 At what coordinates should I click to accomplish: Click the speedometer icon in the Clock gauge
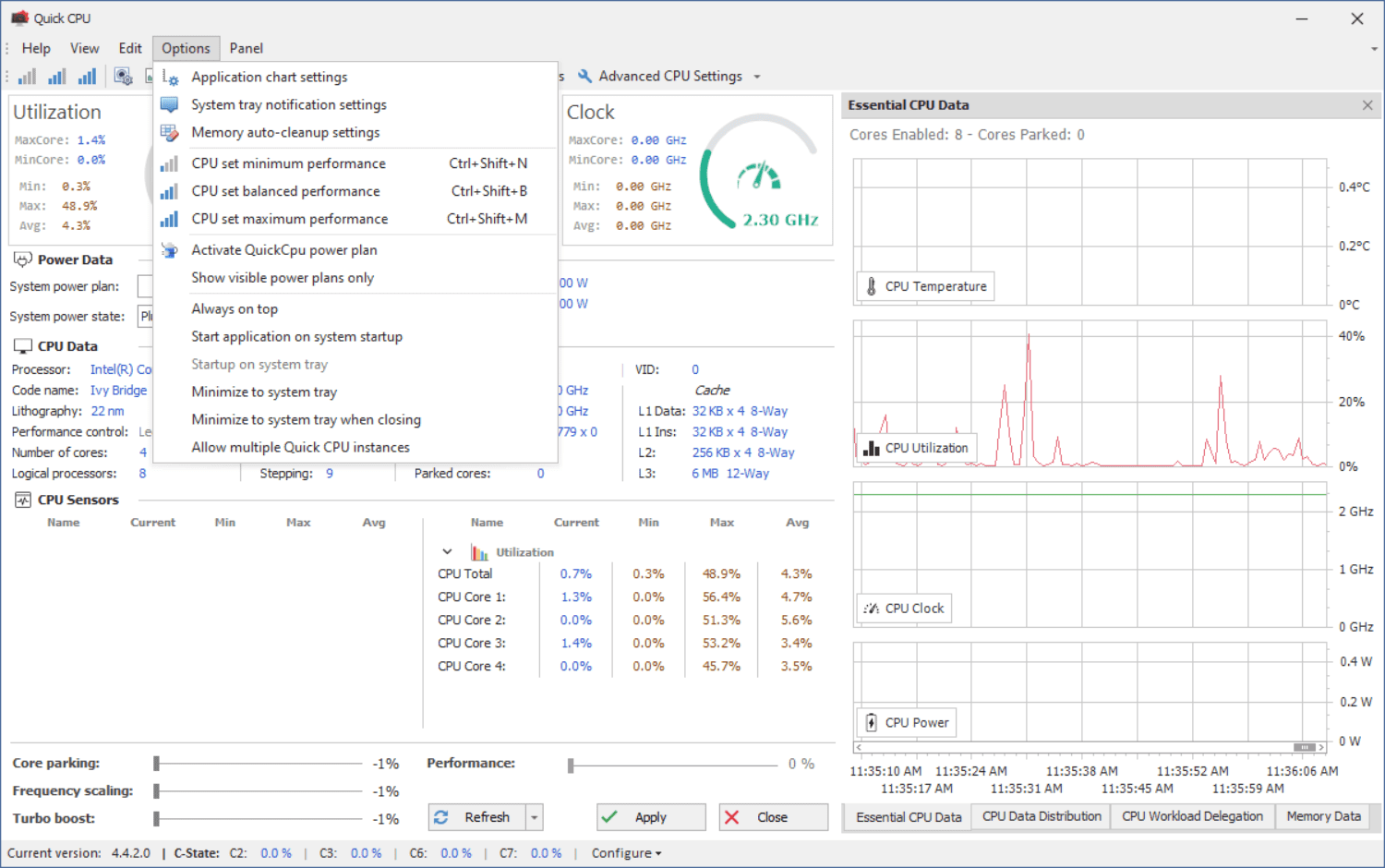[759, 175]
